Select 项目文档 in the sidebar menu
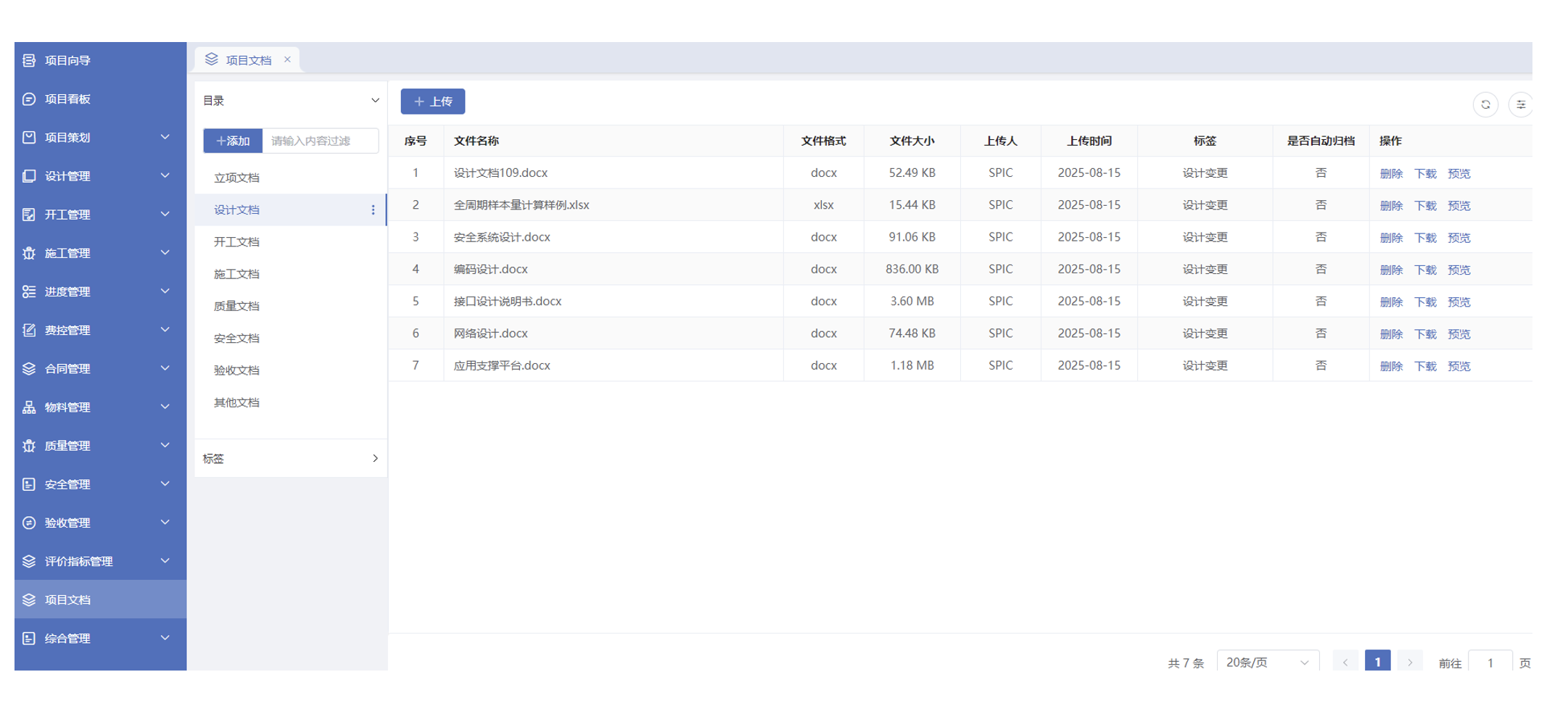The width and height of the screenshot is (1568, 722). 67,599
